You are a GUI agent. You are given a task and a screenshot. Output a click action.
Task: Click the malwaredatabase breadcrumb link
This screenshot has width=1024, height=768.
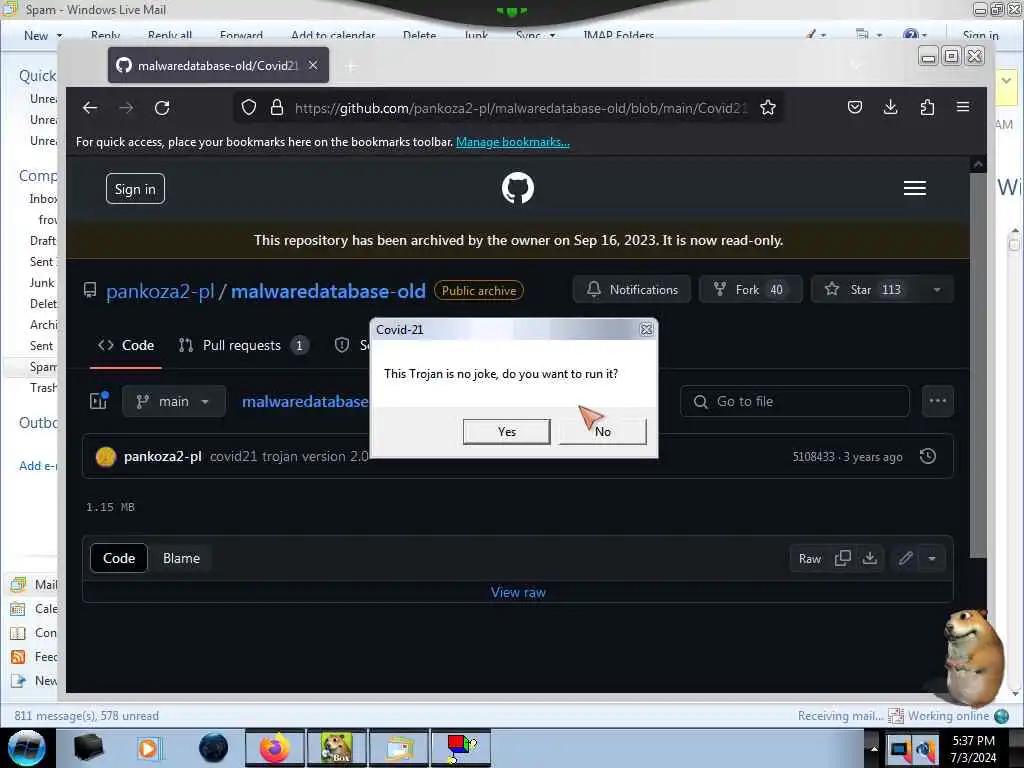point(305,402)
